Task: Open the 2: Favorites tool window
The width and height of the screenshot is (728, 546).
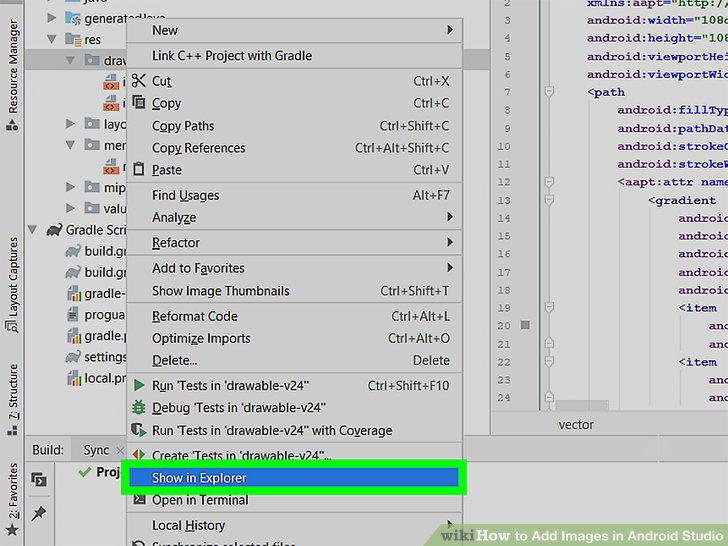Action: (13, 499)
